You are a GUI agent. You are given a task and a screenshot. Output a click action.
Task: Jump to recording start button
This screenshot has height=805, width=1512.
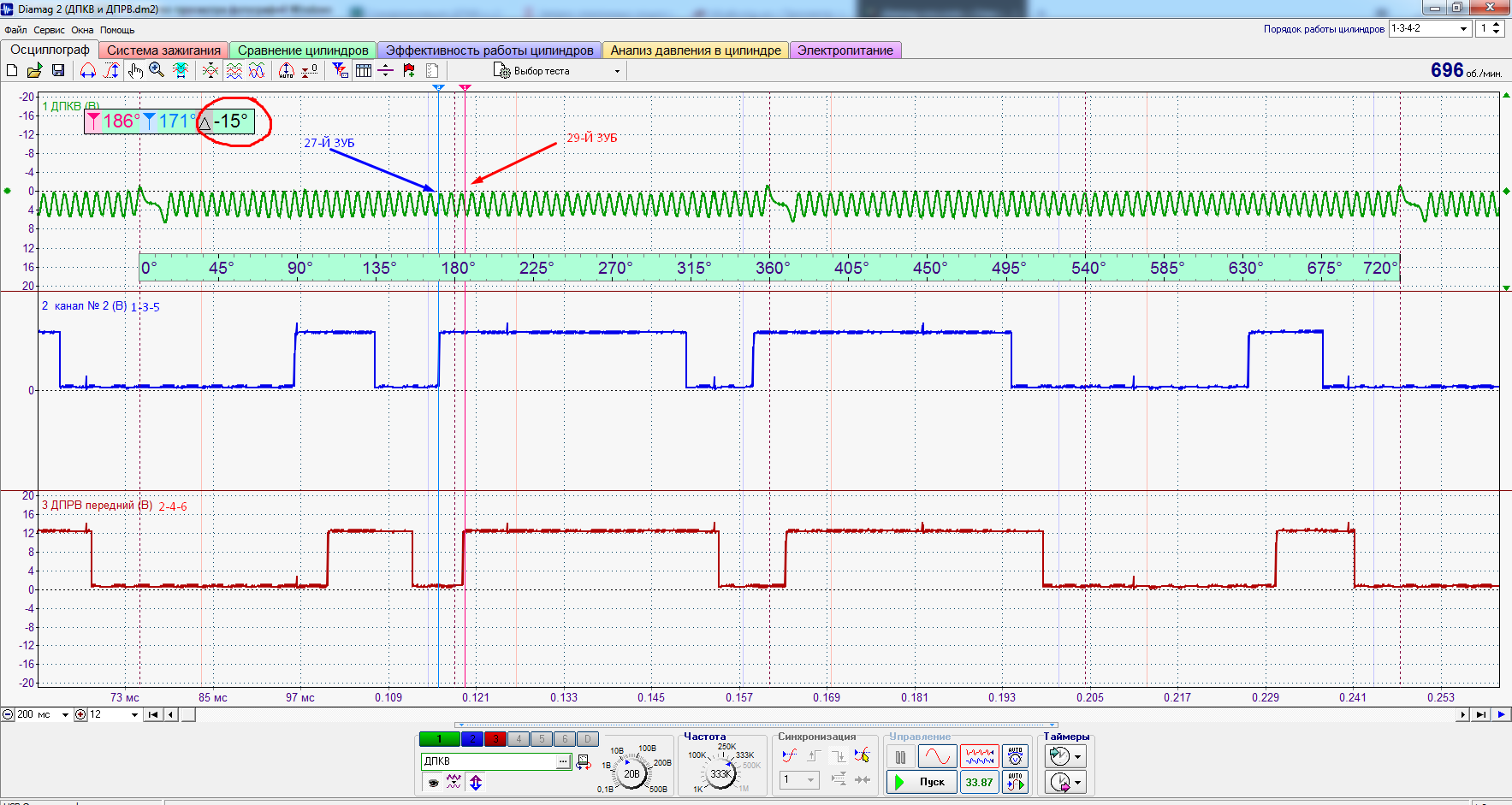pos(152,714)
